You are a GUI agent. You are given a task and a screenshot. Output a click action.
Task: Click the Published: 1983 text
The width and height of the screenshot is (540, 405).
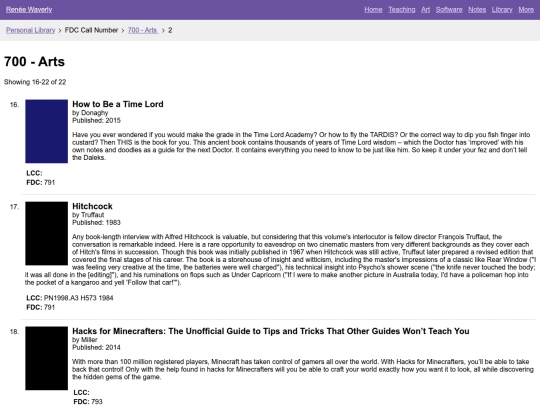click(x=96, y=222)
